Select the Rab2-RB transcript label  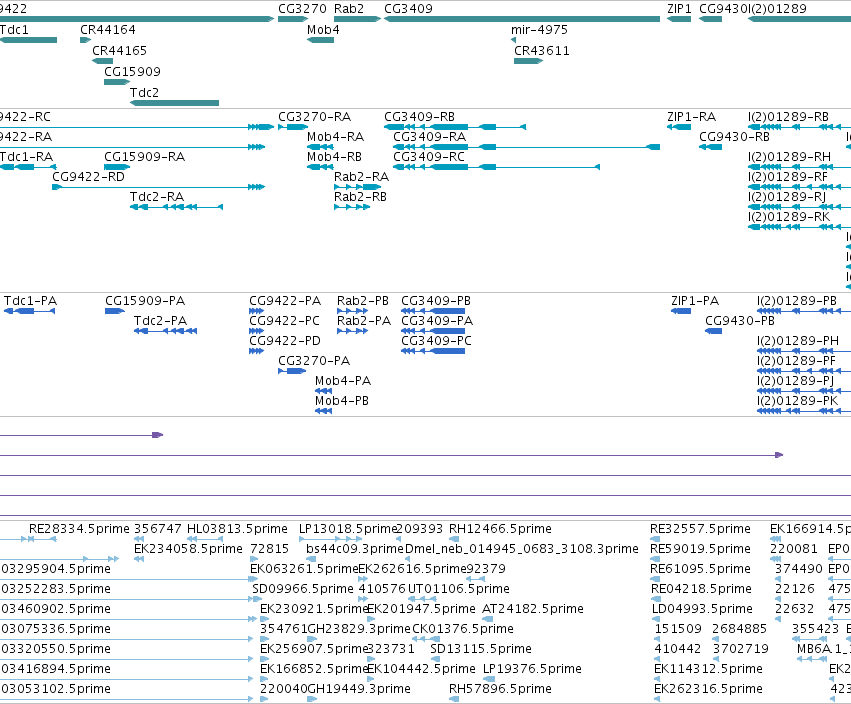point(361,197)
